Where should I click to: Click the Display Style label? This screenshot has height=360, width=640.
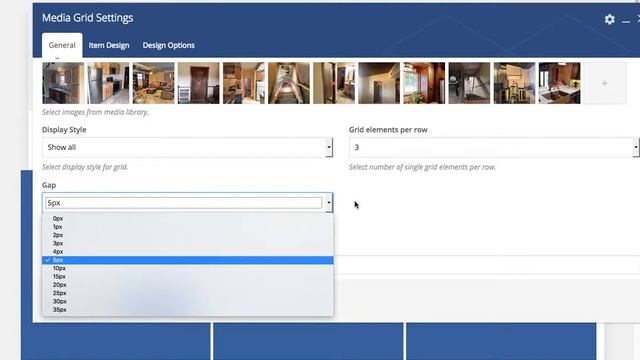coord(64,130)
